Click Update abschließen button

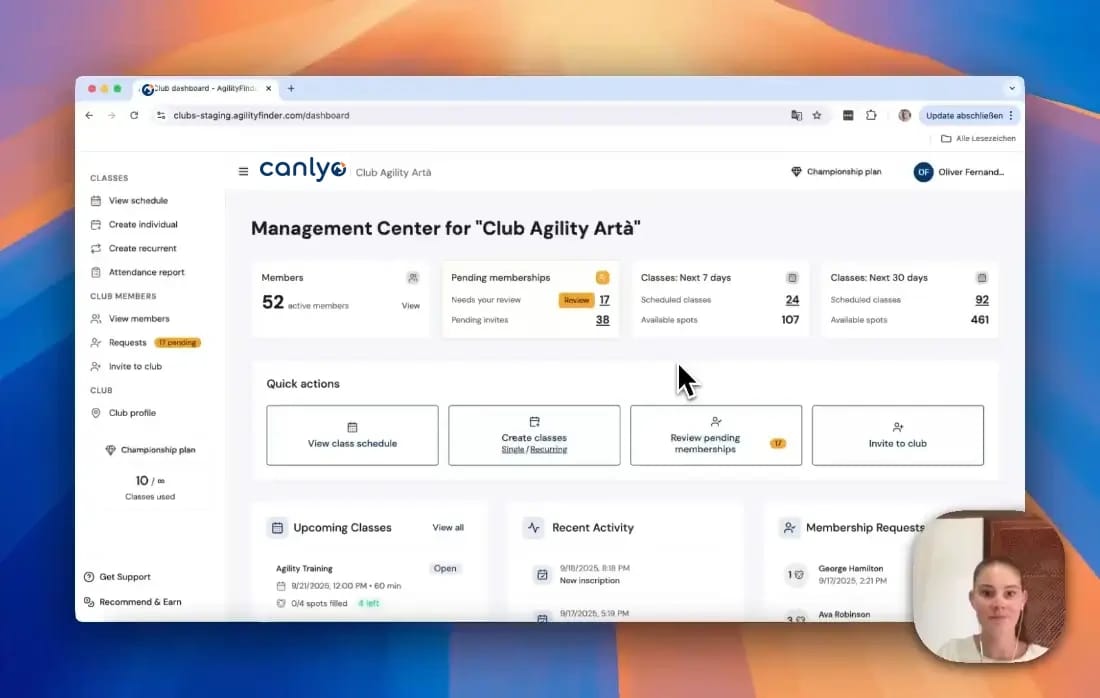[x=964, y=116]
